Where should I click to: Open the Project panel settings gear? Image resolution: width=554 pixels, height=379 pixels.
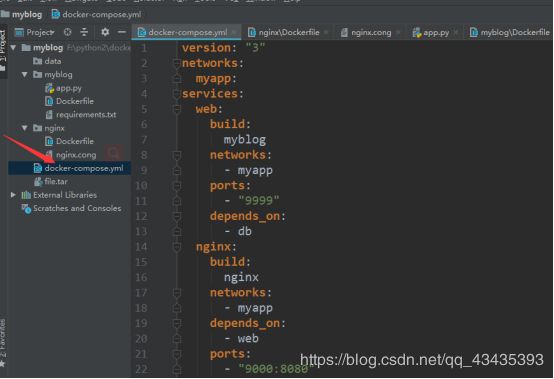click(105, 32)
